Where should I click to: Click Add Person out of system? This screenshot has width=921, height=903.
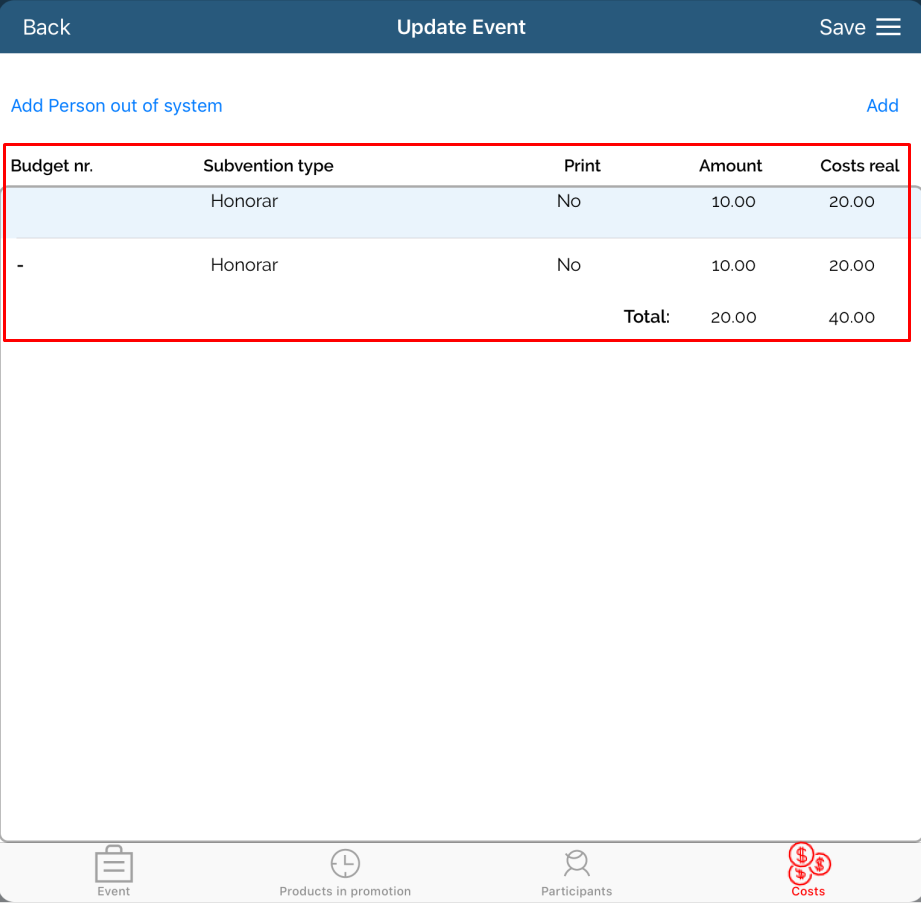coord(117,106)
